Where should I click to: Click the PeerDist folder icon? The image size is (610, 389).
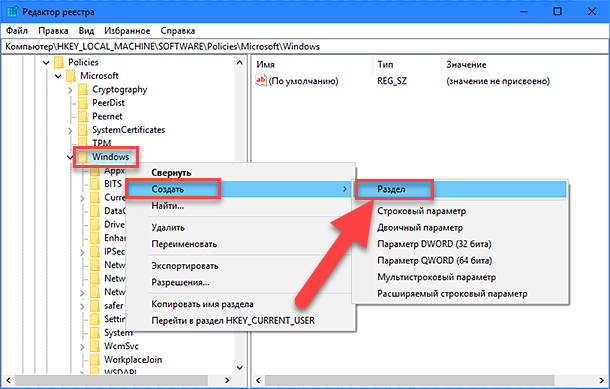(83, 103)
